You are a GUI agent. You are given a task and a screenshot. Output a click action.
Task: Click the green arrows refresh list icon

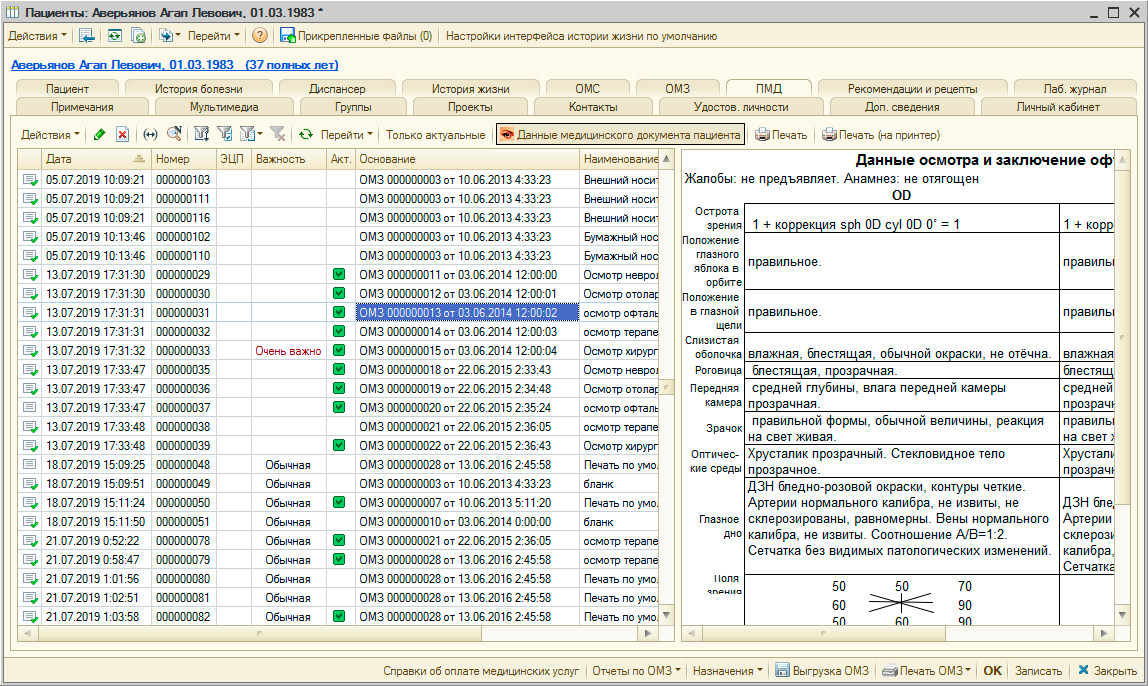click(x=306, y=134)
